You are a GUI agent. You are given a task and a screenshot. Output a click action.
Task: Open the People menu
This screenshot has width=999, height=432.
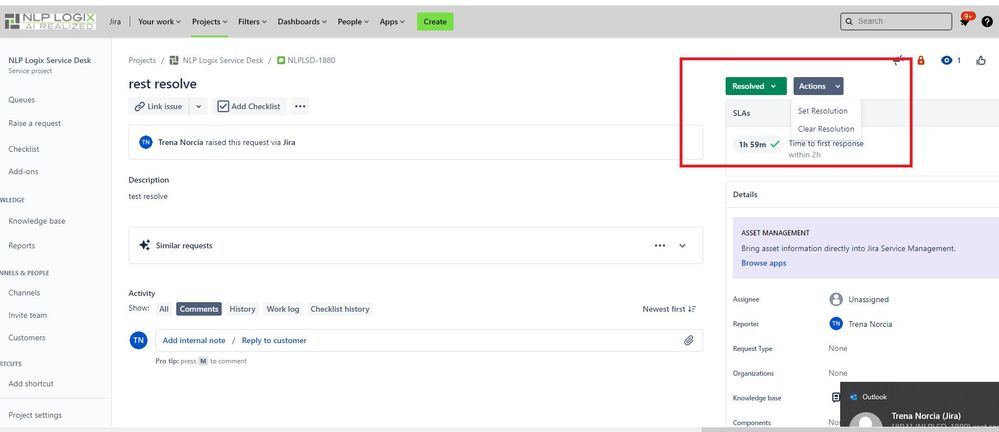point(353,22)
